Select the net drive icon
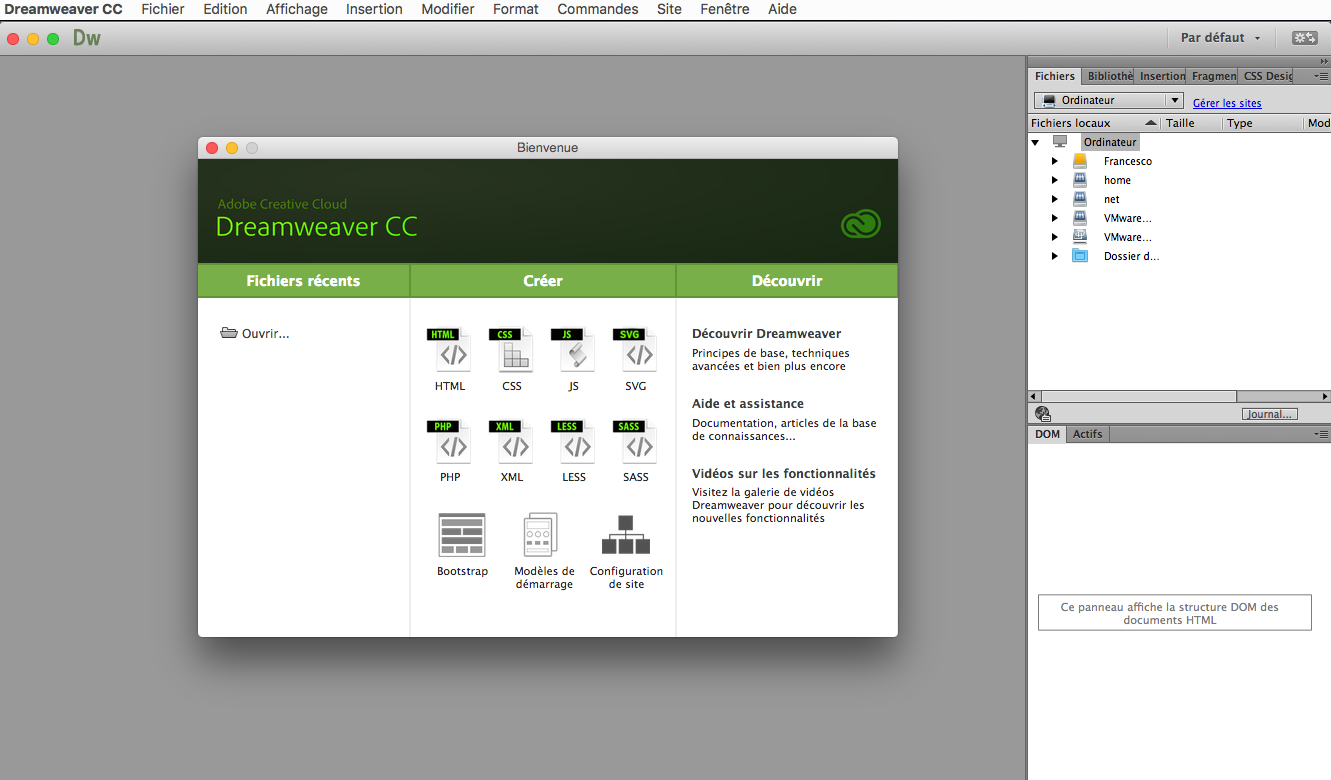The width and height of the screenshot is (1331, 780). 1080,199
